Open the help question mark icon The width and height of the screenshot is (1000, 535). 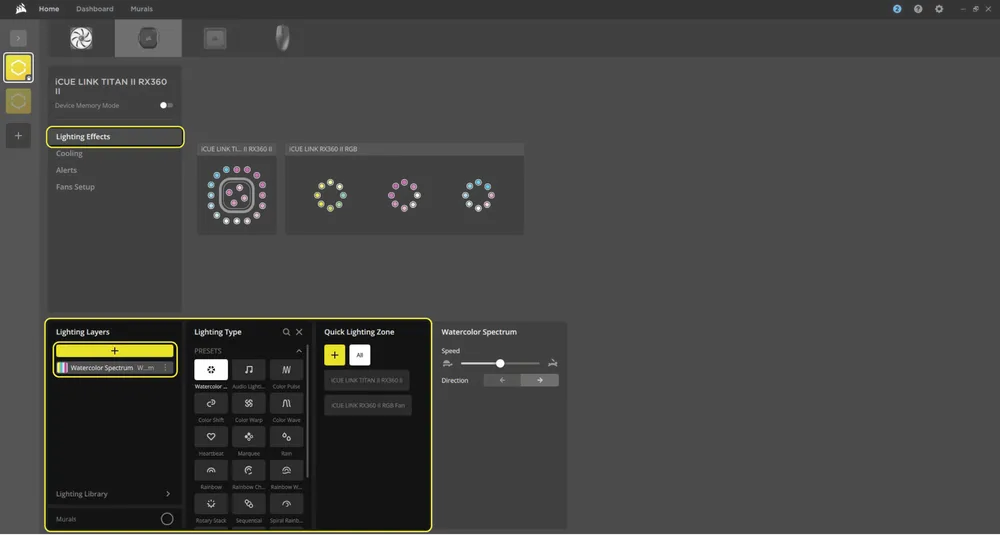[918, 9]
